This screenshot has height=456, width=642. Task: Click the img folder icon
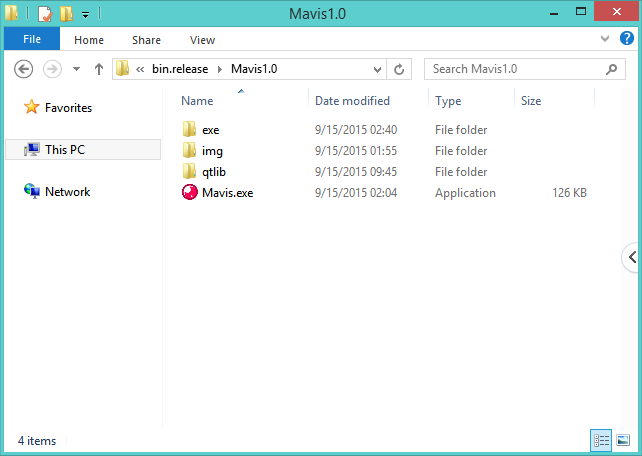coord(189,150)
